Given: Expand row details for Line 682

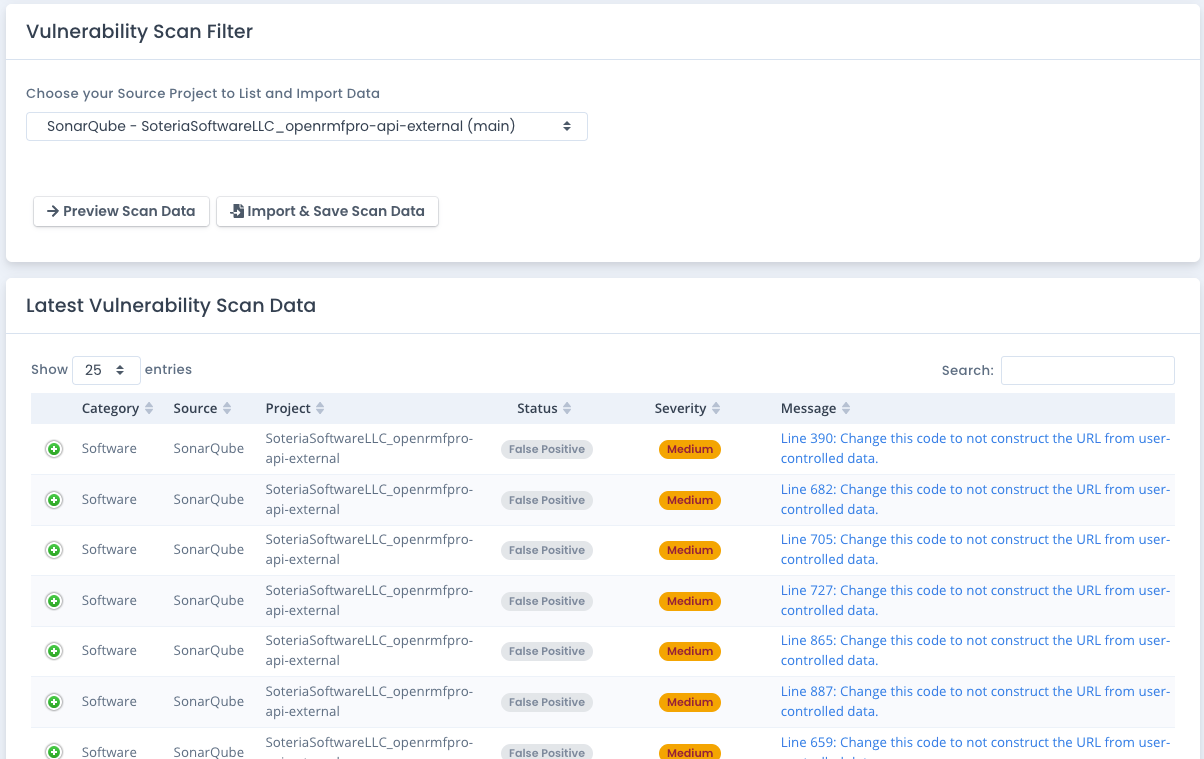Looking at the screenshot, I should tap(54, 499).
